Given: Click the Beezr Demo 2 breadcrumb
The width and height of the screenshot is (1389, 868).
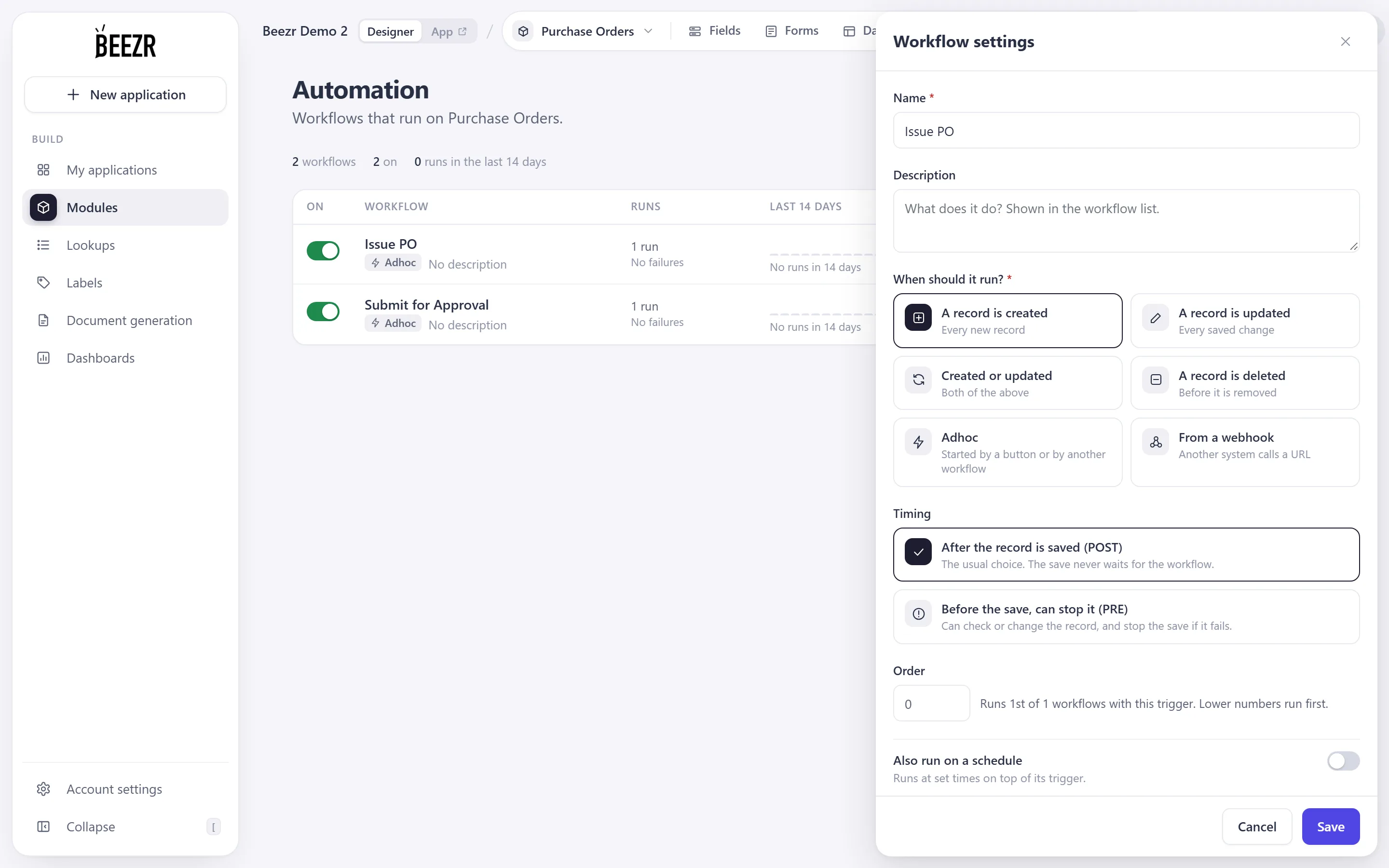Looking at the screenshot, I should coord(305,31).
